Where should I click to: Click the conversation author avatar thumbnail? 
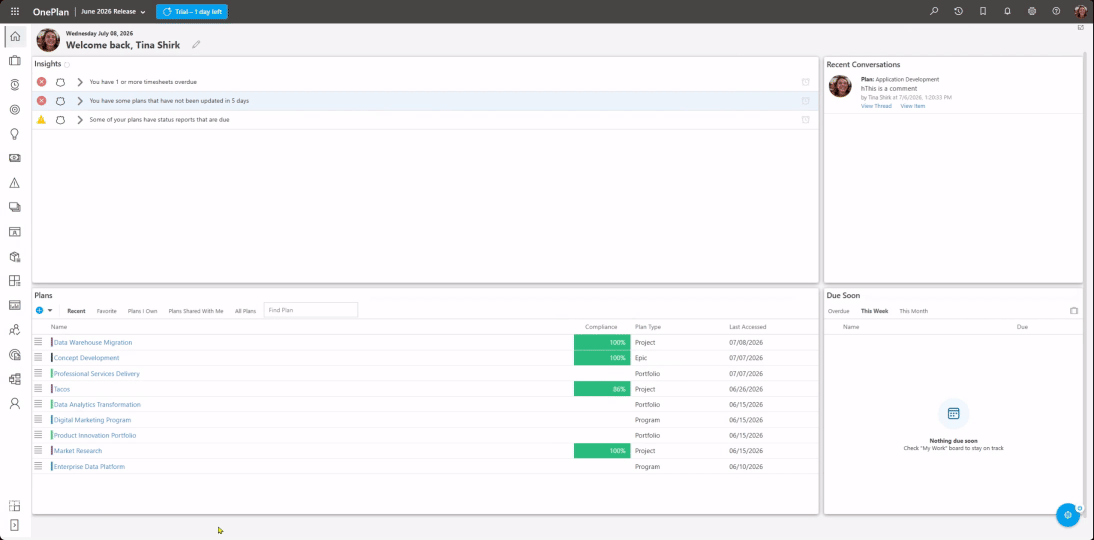coord(840,86)
